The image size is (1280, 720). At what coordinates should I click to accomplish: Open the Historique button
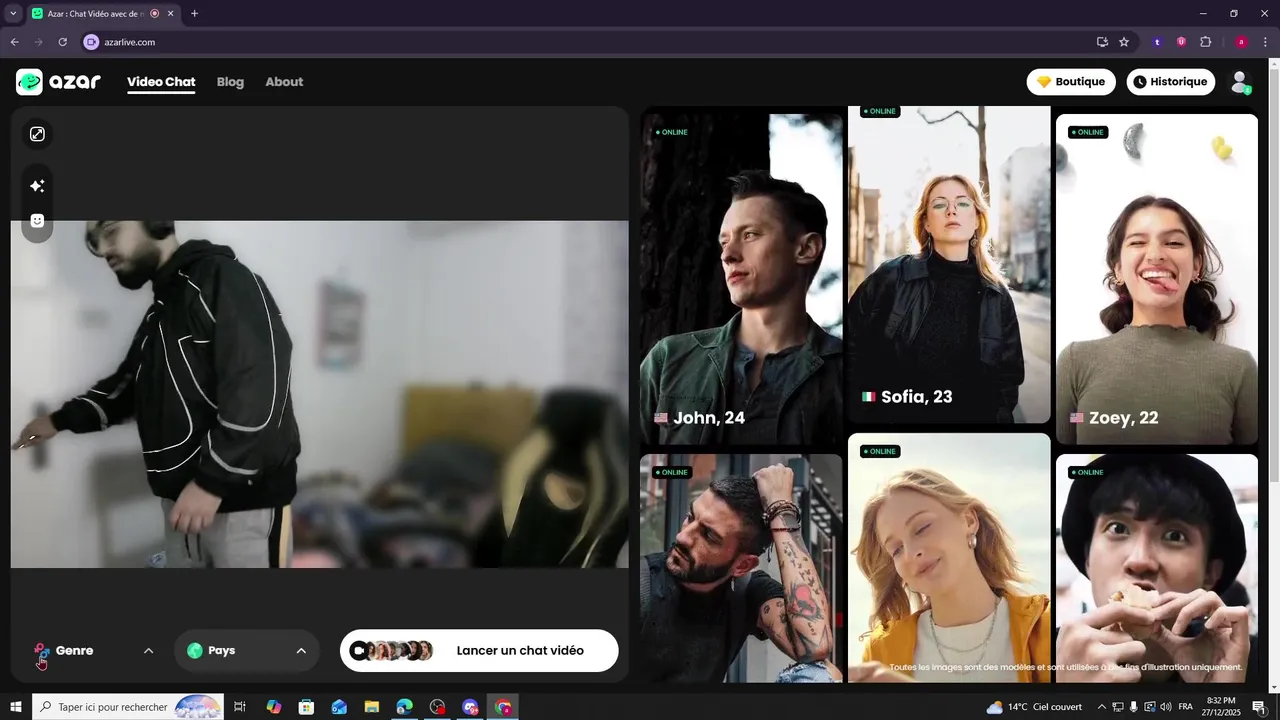point(1171,82)
